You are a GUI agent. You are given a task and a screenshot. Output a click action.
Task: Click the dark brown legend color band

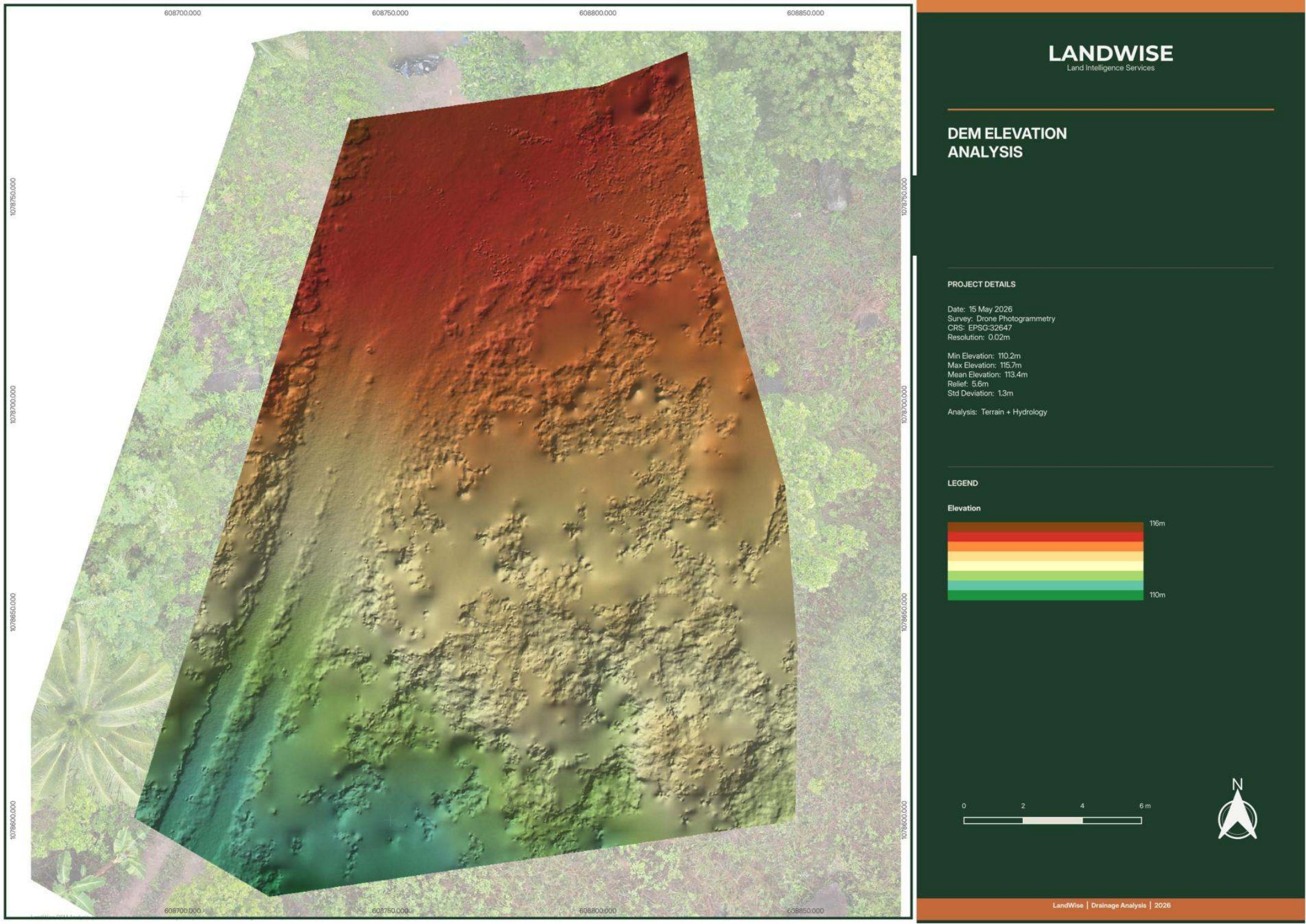[1045, 527]
